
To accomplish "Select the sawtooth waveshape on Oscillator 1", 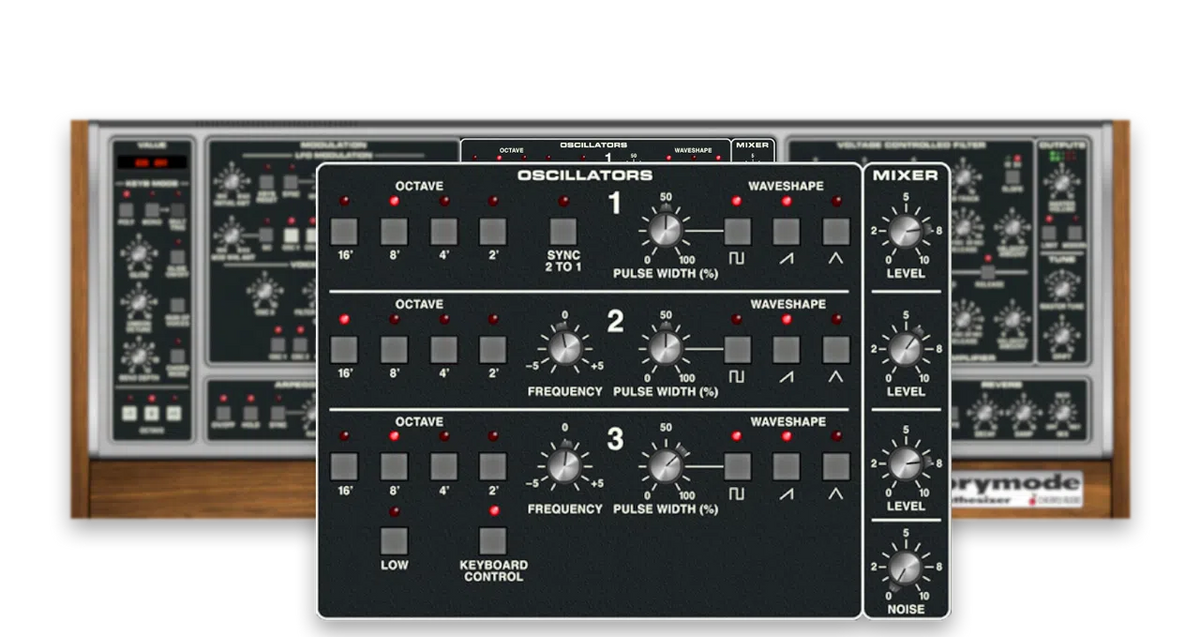I will [x=786, y=232].
